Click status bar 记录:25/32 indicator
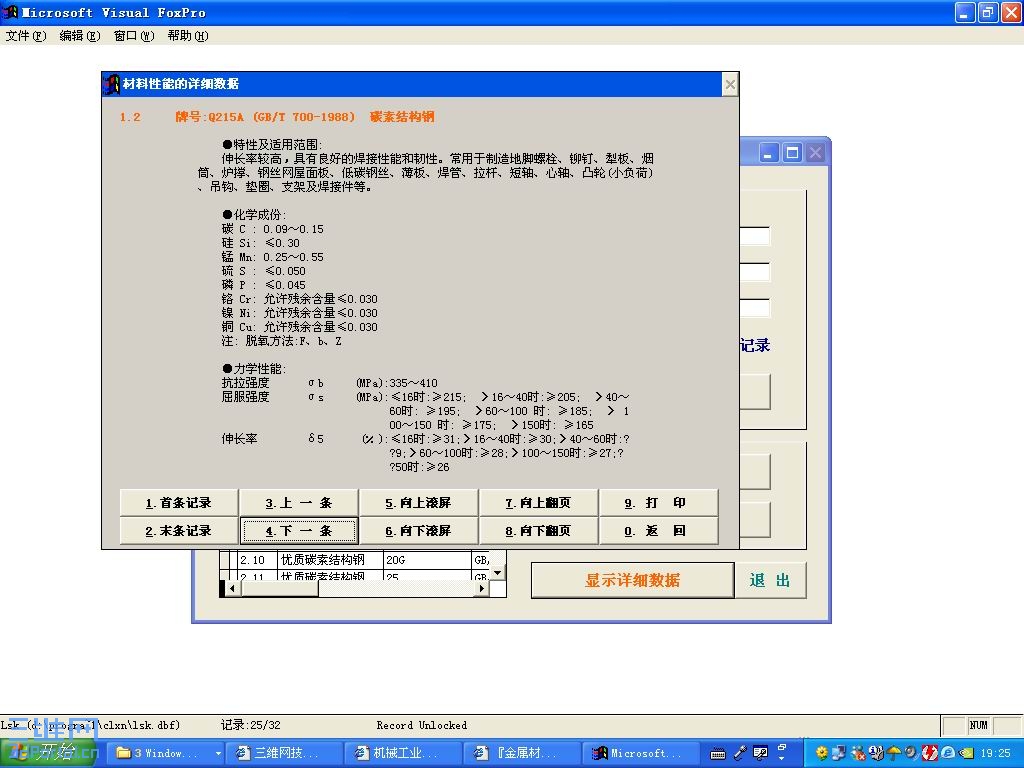This screenshot has height=768, width=1024. (251, 725)
